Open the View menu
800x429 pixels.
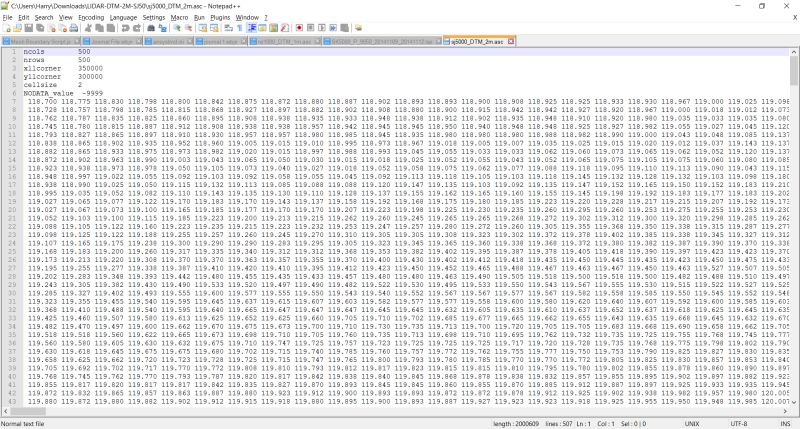pos(65,17)
